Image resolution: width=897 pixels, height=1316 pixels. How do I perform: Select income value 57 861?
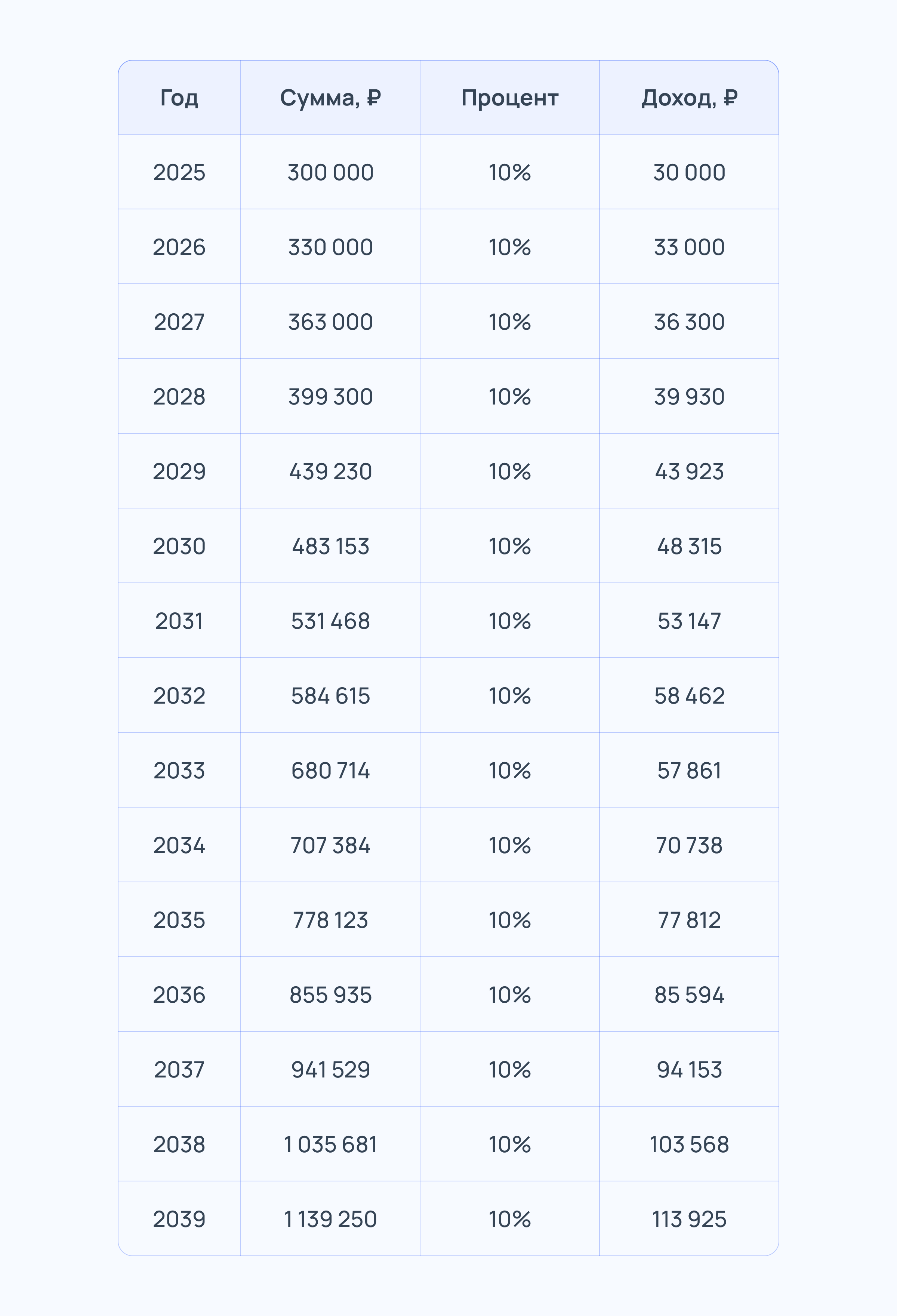[x=689, y=770]
